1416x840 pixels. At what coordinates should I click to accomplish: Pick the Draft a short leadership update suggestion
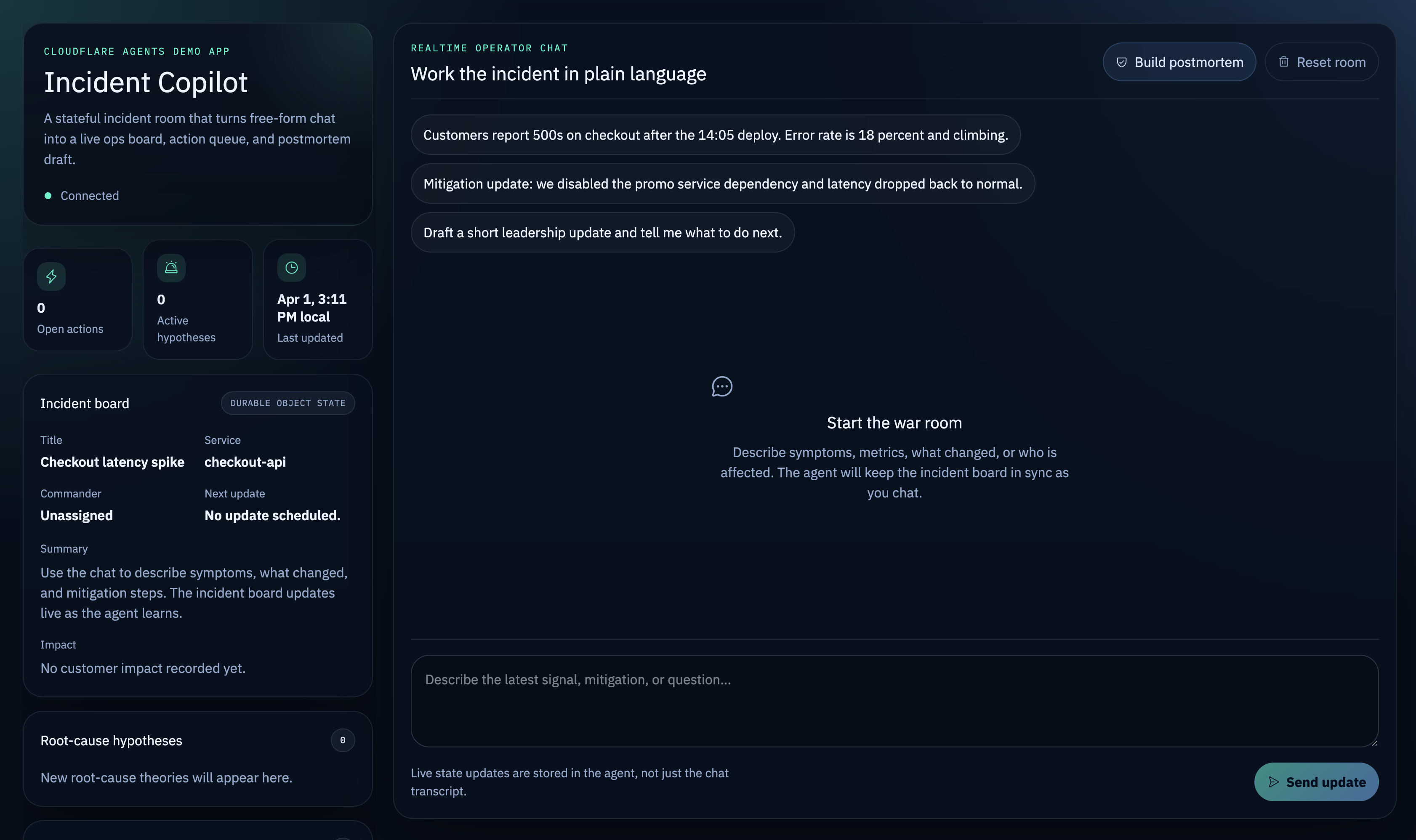[x=602, y=233]
